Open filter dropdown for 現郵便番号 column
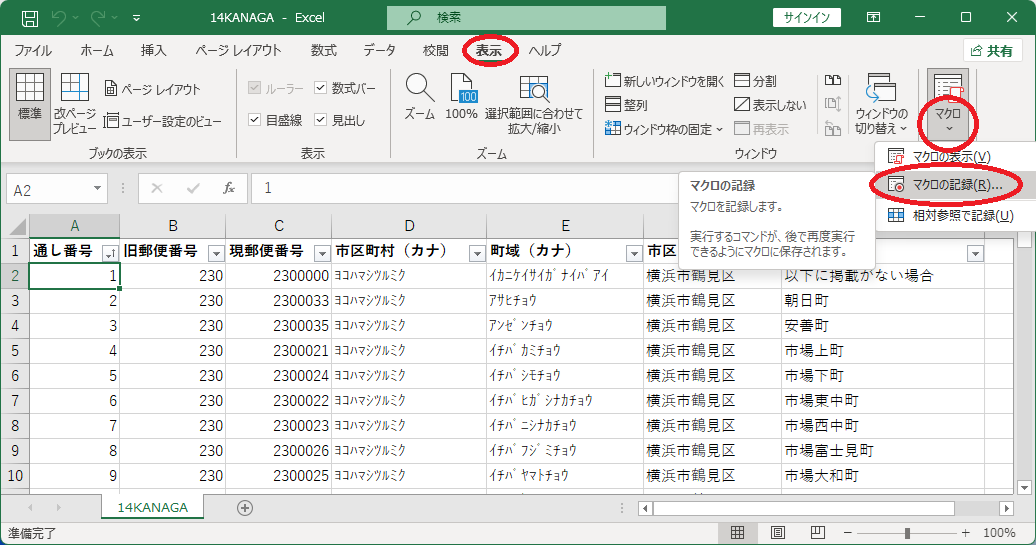This screenshot has width=1036, height=545. point(322,253)
